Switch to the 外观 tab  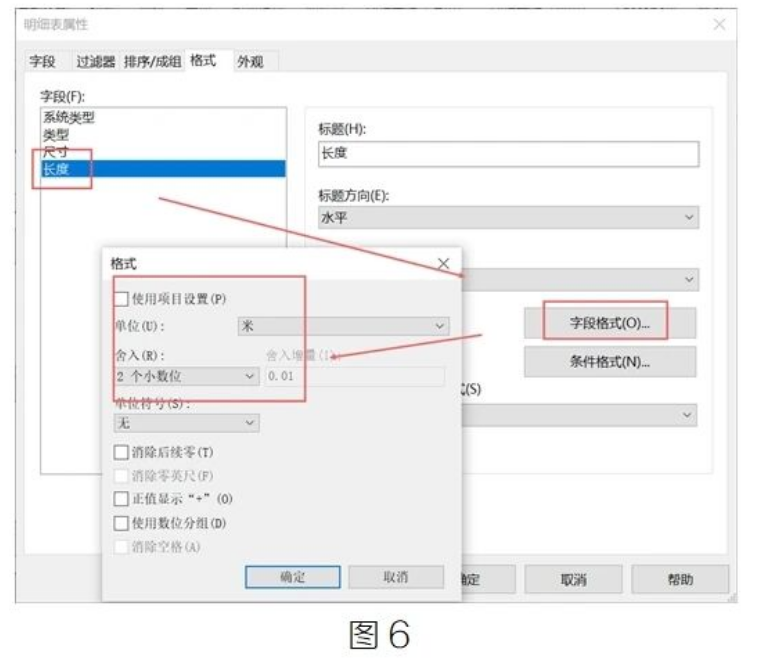point(251,62)
